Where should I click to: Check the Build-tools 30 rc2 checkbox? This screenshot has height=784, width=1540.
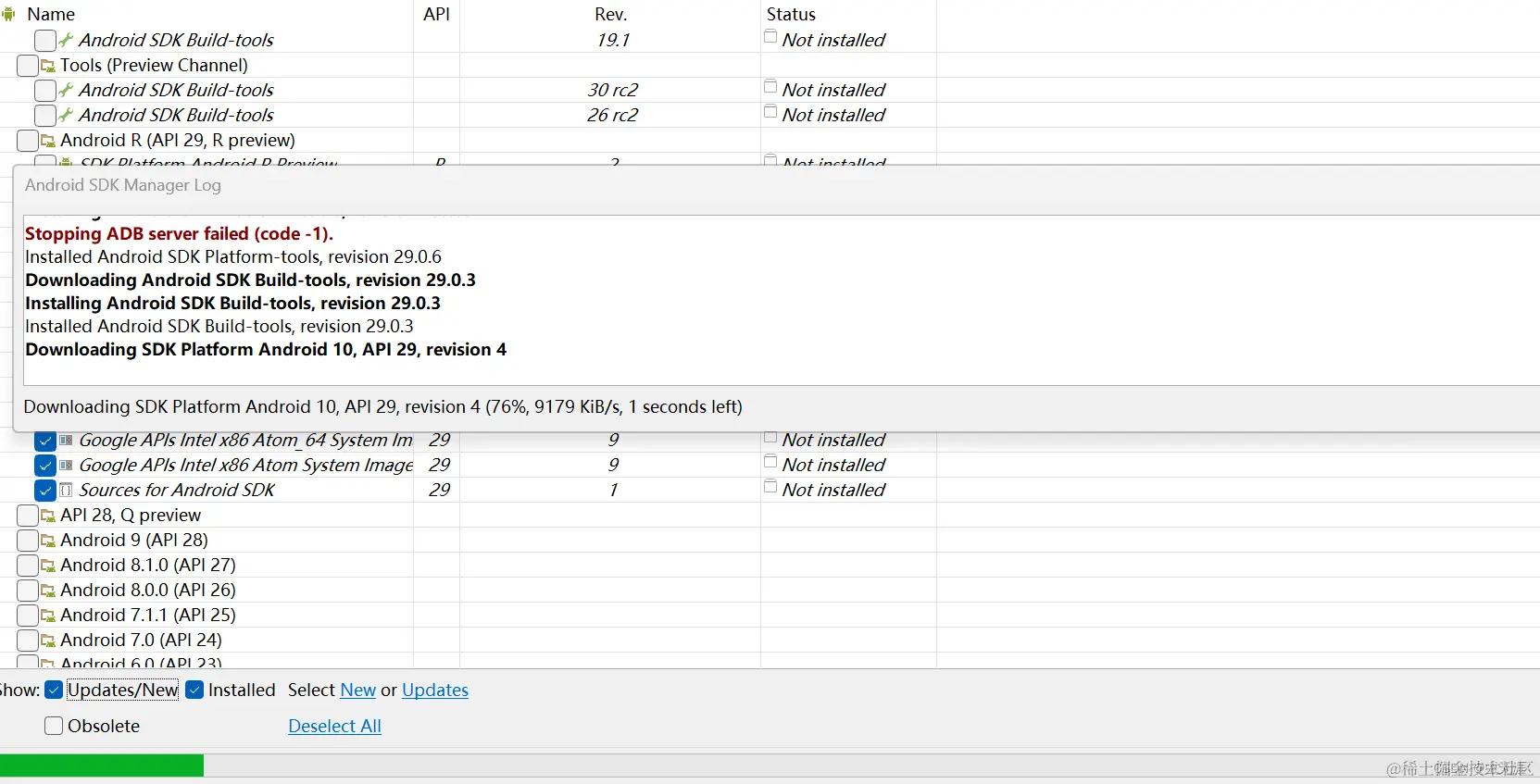pyautogui.click(x=44, y=91)
